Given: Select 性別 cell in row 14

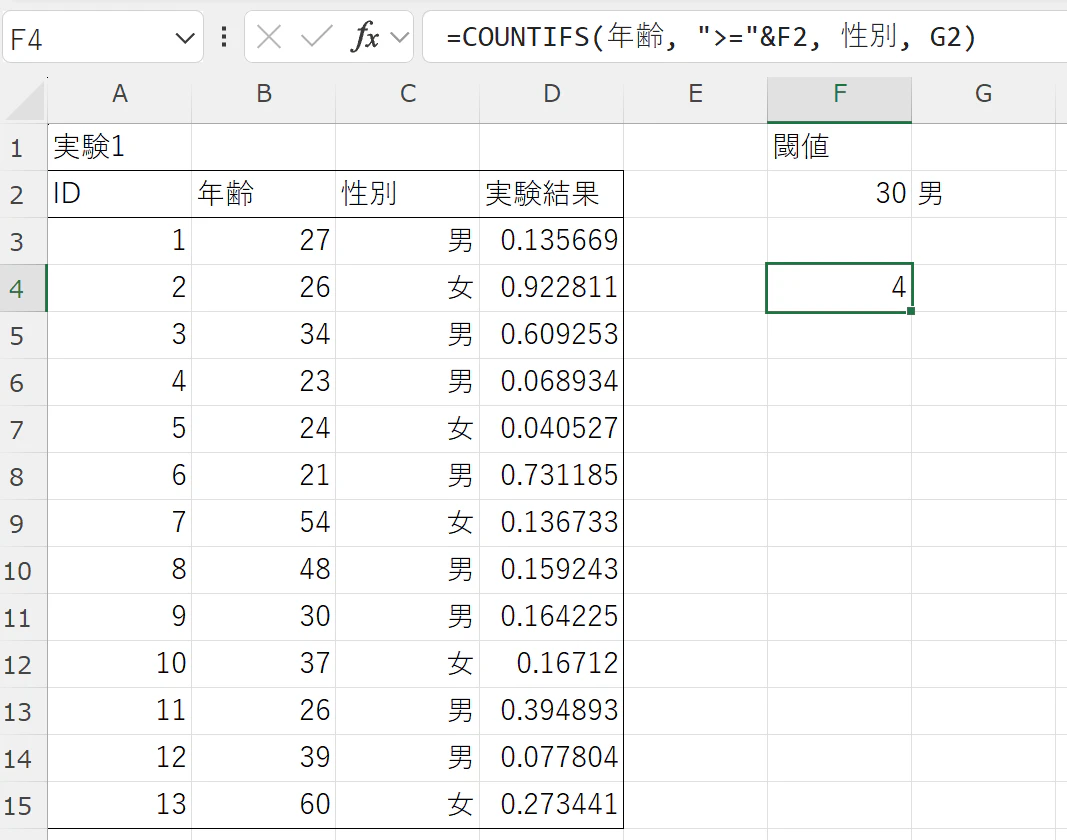Looking at the screenshot, I should tap(408, 758).
